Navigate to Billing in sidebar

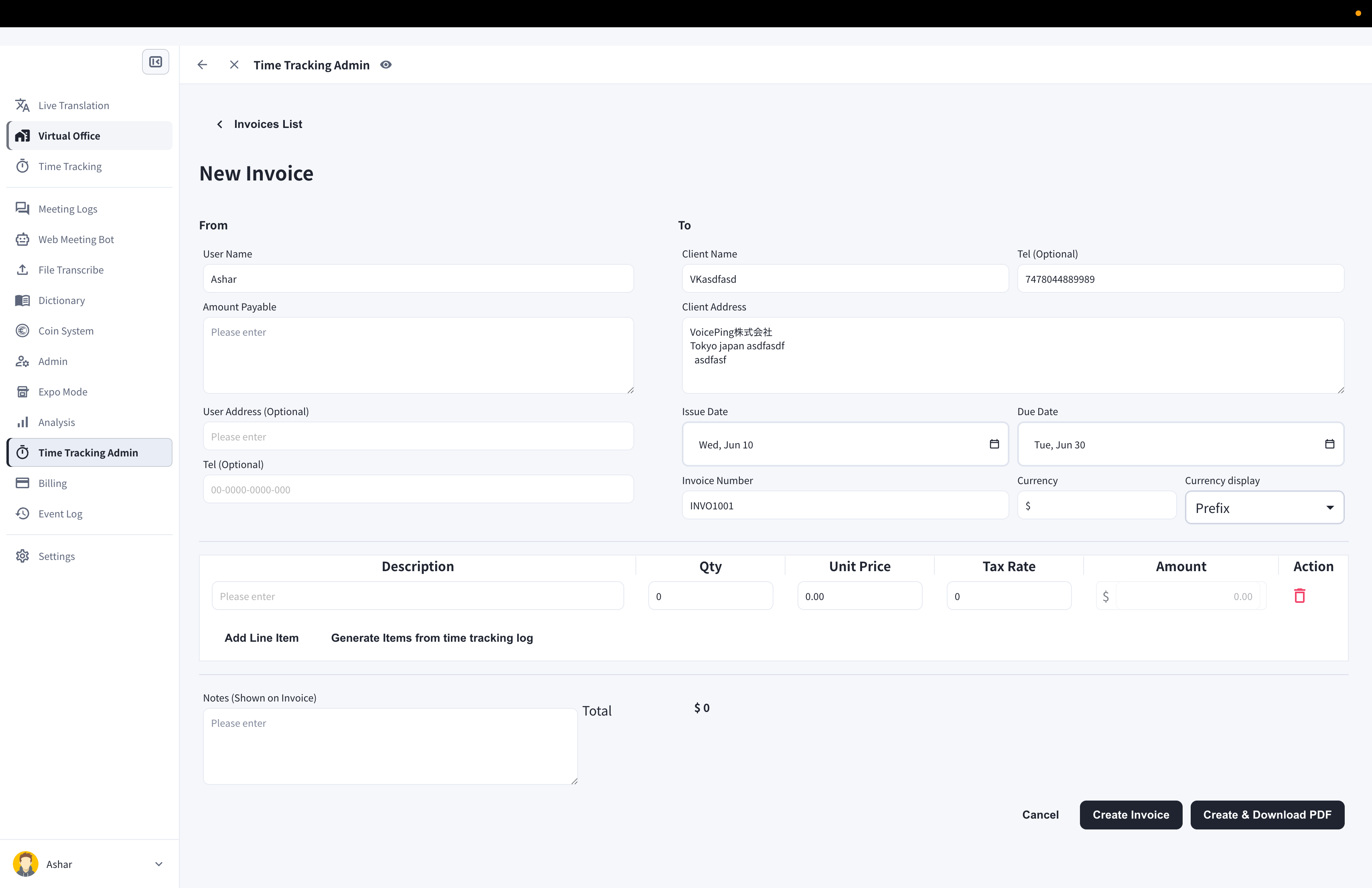pyautogui.click(x=89, y=483)
